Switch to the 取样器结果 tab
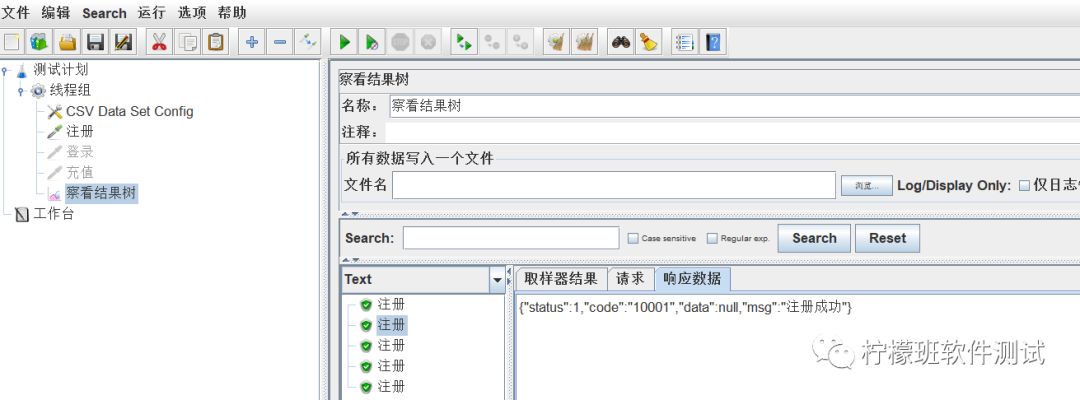This screenshot has height=400, width=1080. pos(561,279)
